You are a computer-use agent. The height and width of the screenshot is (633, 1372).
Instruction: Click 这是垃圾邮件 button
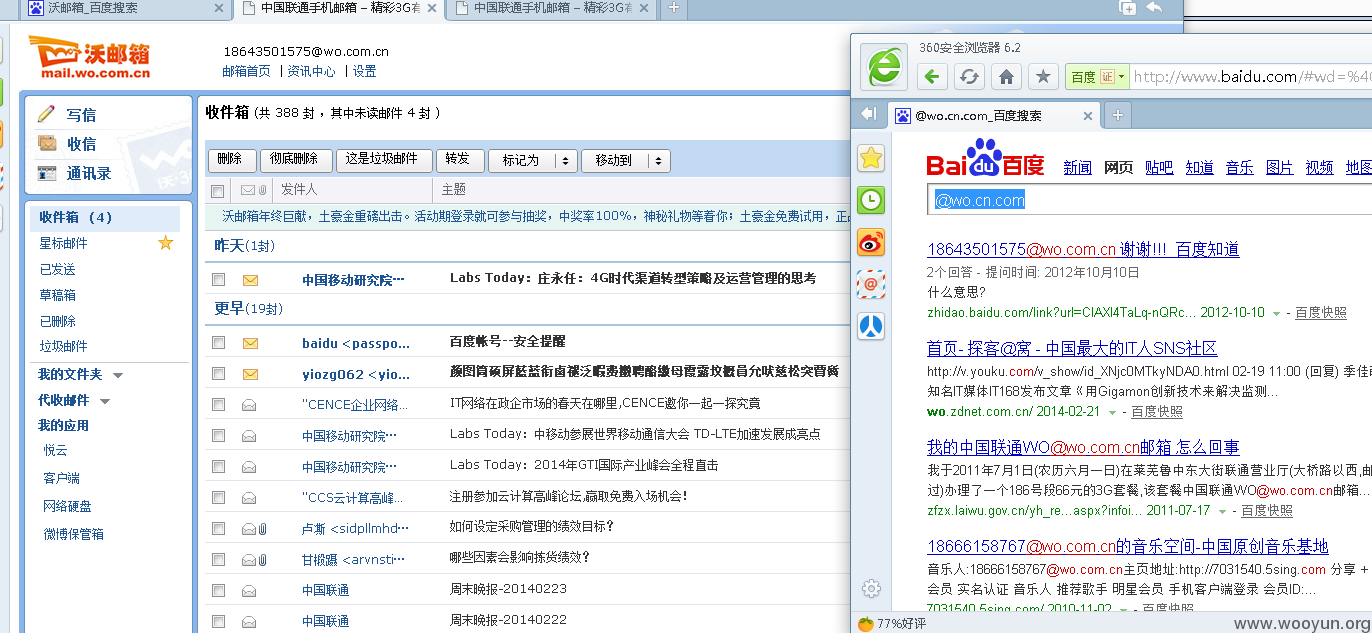384,160
